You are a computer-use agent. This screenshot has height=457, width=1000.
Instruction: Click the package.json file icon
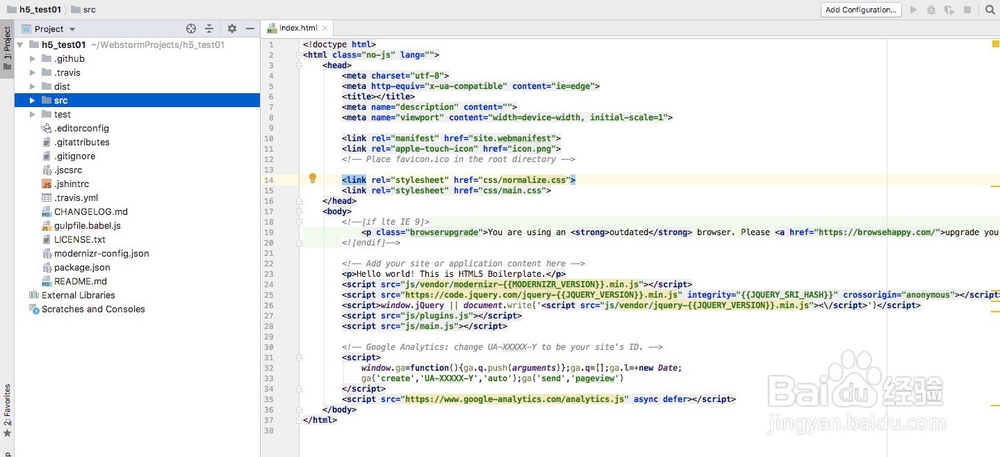[x=46, y=268]
